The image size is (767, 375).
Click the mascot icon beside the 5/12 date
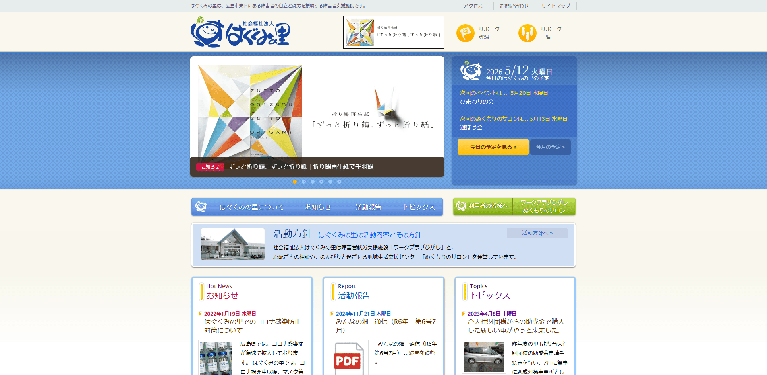tap(471, 71)
